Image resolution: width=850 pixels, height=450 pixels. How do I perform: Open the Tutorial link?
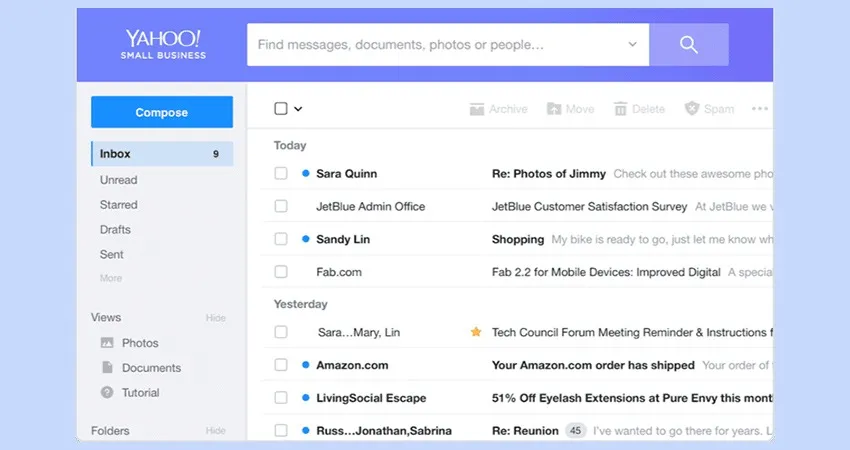tap(140, 393)
